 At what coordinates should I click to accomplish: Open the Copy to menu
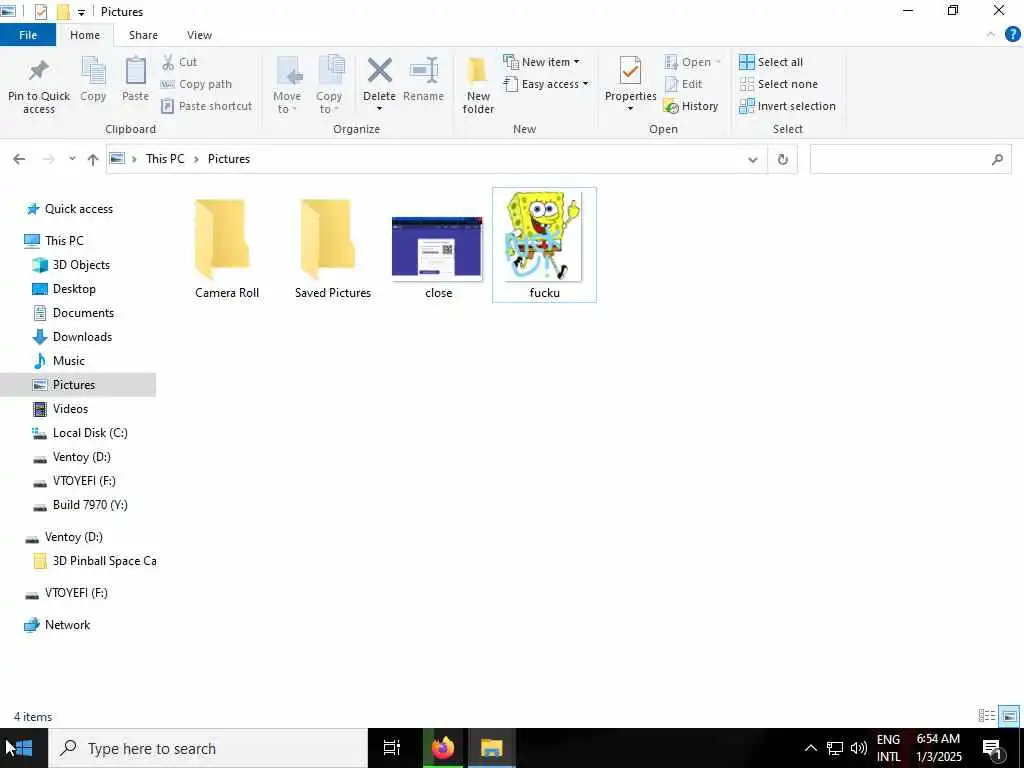328,85
